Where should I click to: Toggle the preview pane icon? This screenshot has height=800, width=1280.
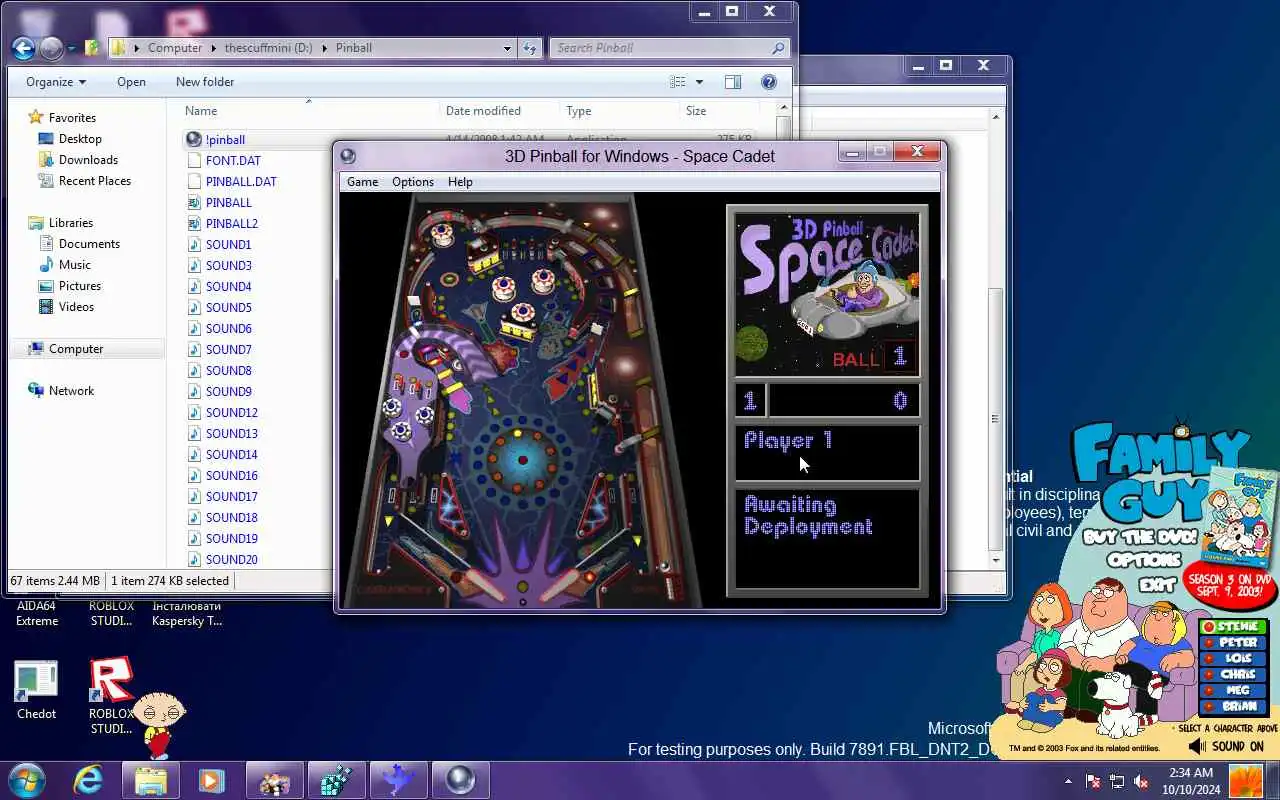point(733,82)
